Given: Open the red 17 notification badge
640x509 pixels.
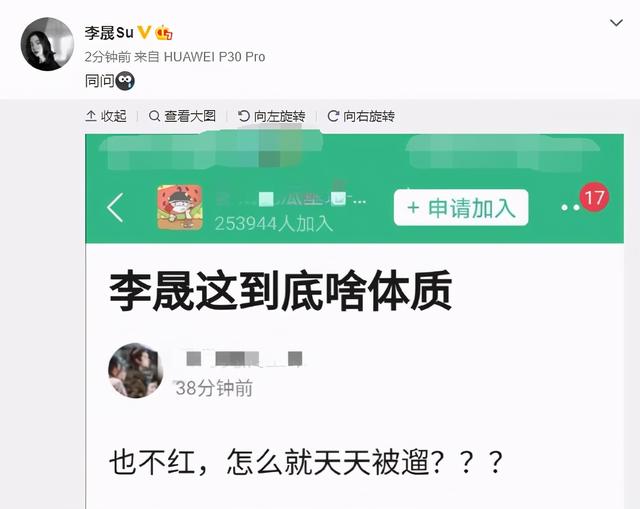Looking at the screenshot, I should 595,197.
